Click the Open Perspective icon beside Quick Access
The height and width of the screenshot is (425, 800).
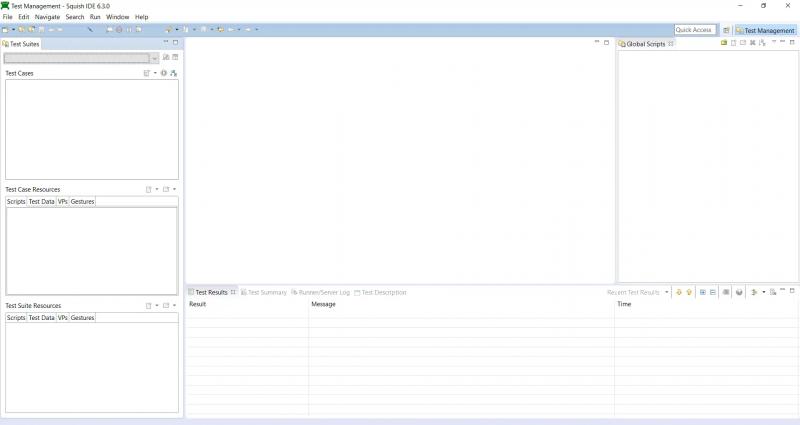tap(726, 30)
